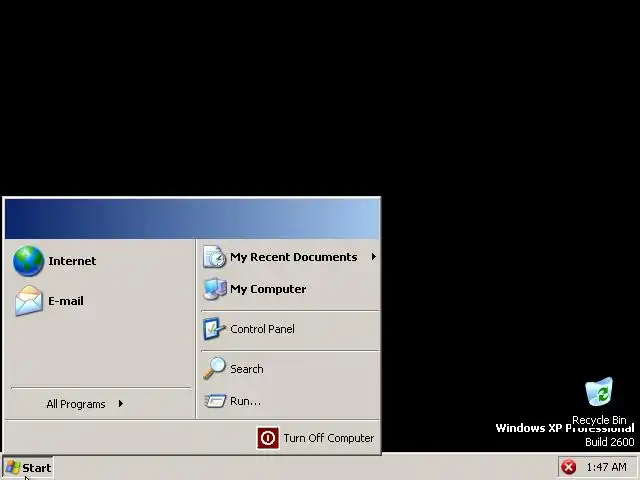This screenshot has width=640, height=480.
Task: Select the Run... menu label
Action: click(245, 401)
